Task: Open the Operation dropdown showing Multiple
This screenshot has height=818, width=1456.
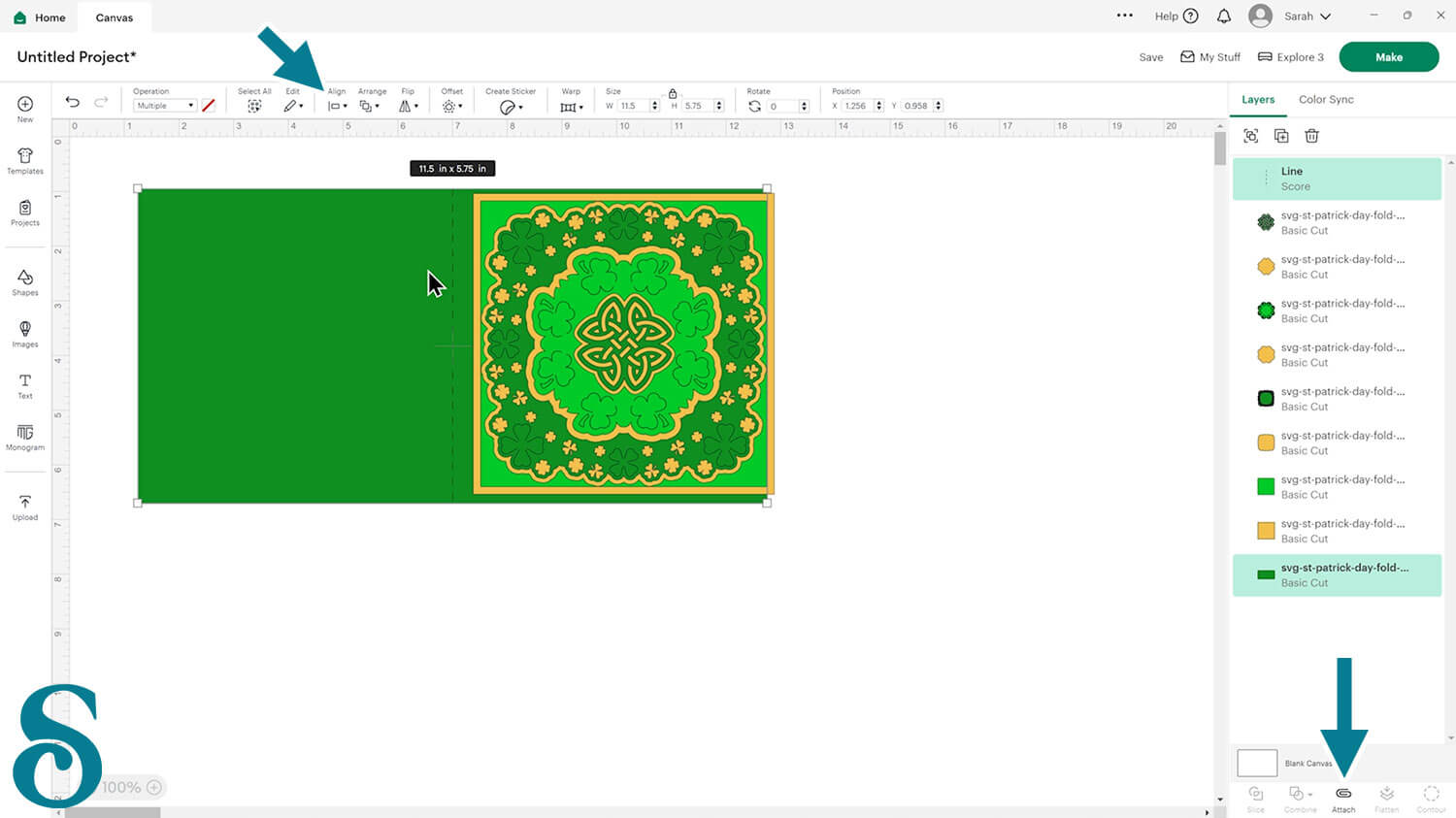Action: pyautogui.click(x=164, y=106)
